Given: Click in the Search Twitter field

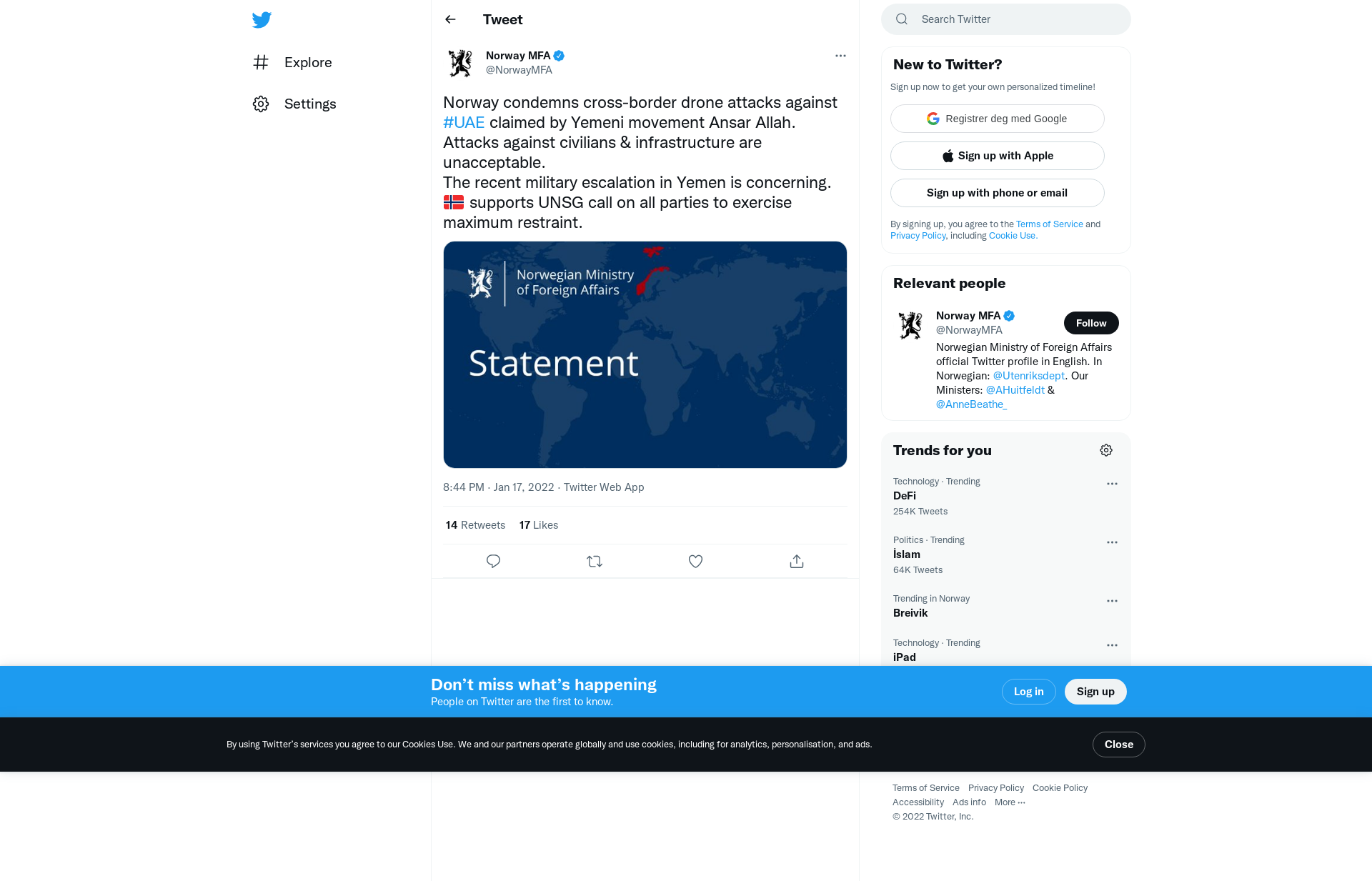Looking at the screenshot, I should (x=1005, y=19).
